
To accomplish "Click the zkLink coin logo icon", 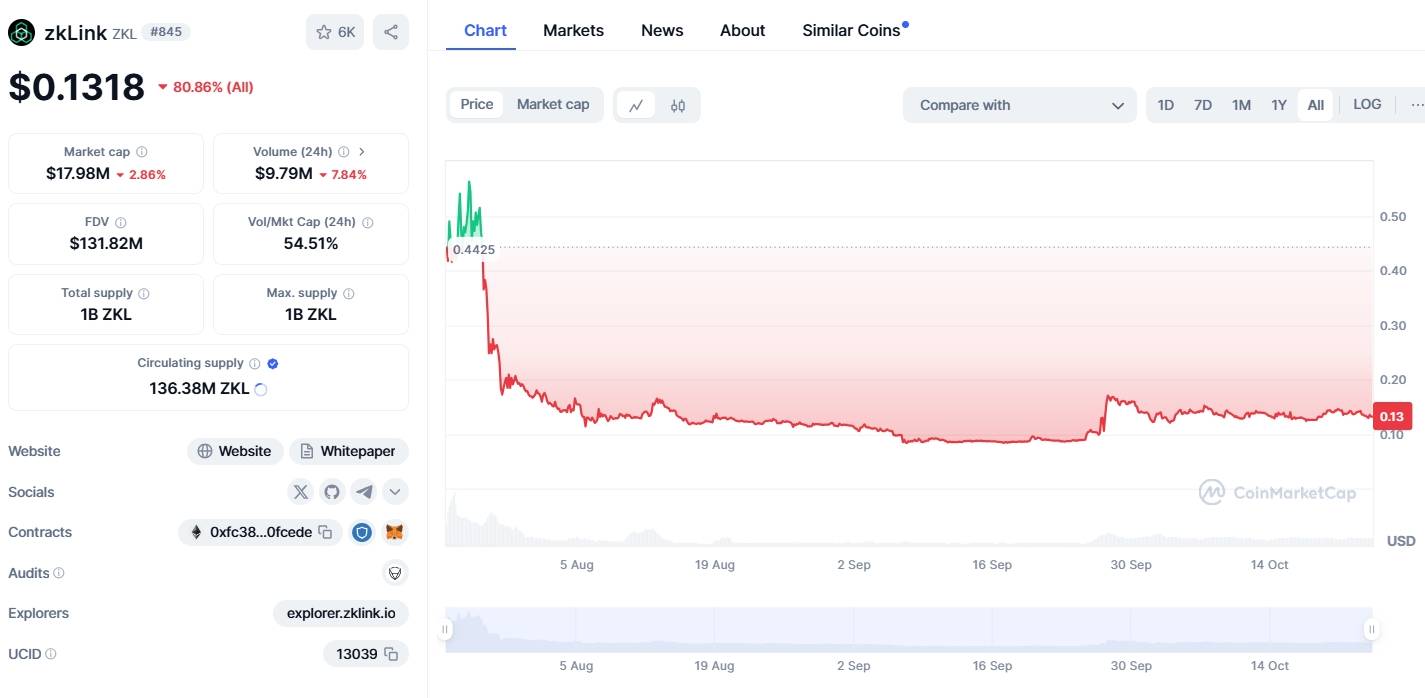I will pos(21,33).
